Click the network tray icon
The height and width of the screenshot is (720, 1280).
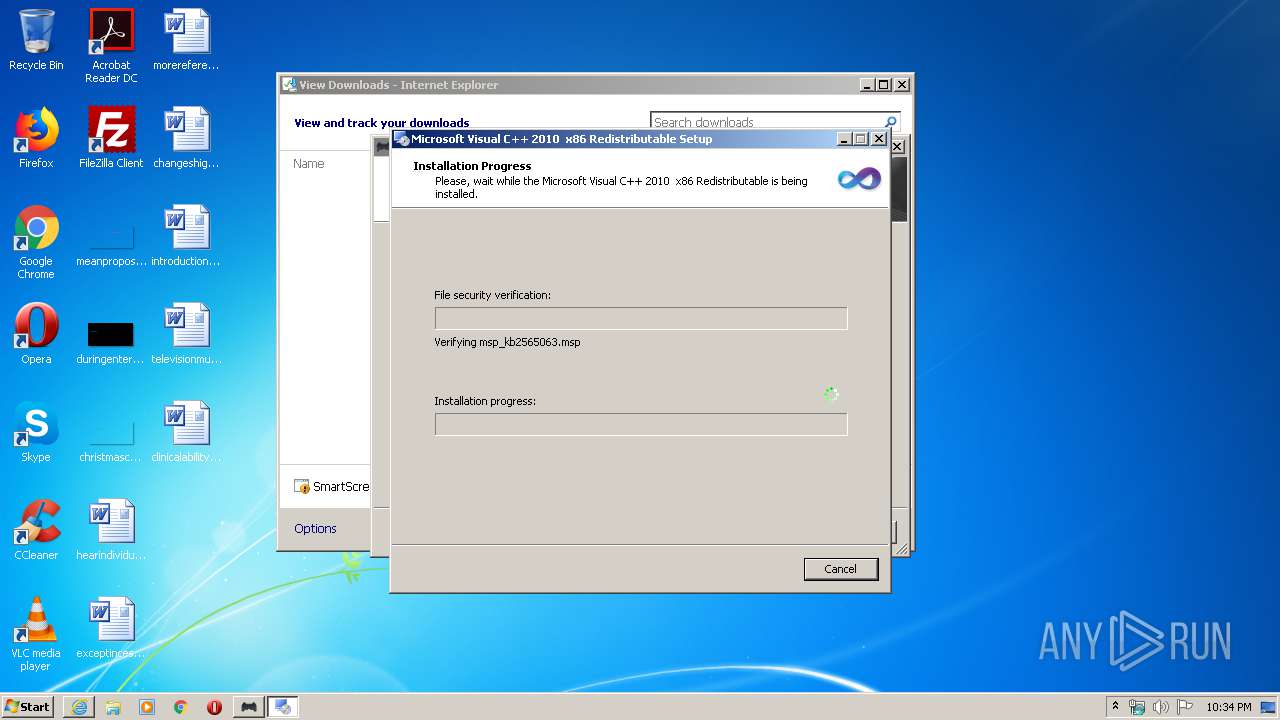click(x=1137, y=707)
